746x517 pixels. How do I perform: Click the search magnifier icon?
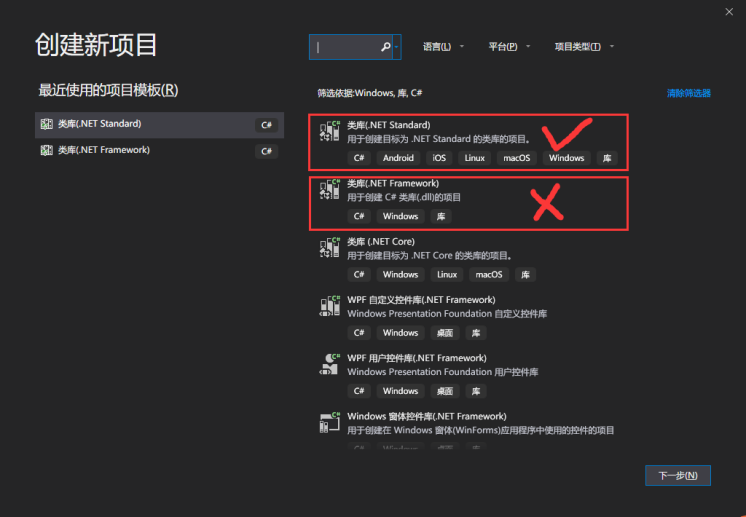(385, 47)
